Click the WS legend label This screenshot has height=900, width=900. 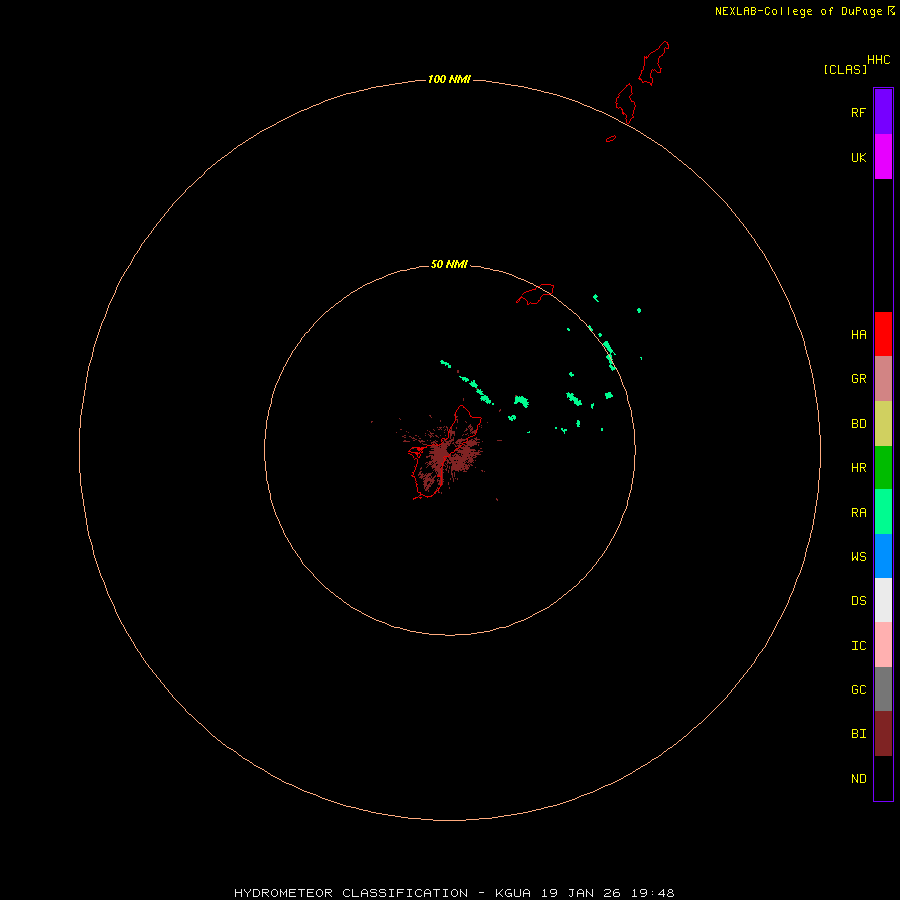point(858,556)
